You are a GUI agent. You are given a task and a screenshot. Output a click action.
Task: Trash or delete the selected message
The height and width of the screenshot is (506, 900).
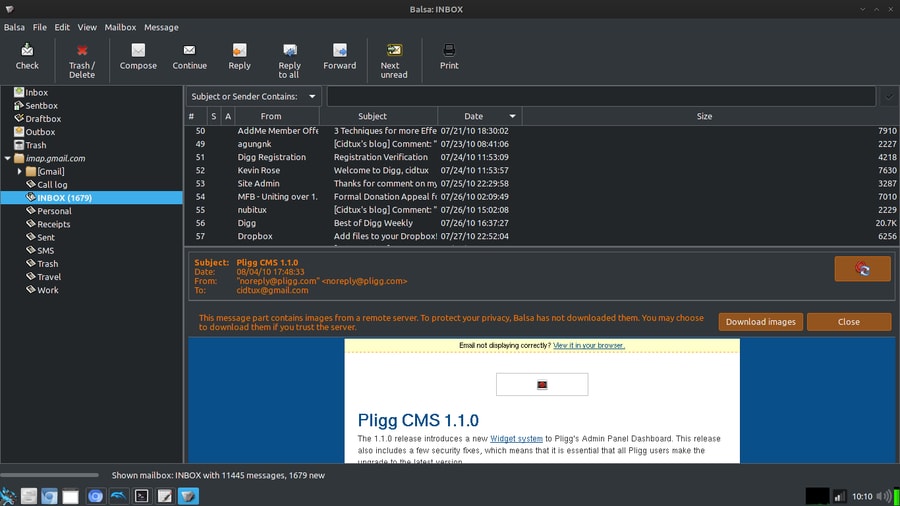[x=82, y=61]
